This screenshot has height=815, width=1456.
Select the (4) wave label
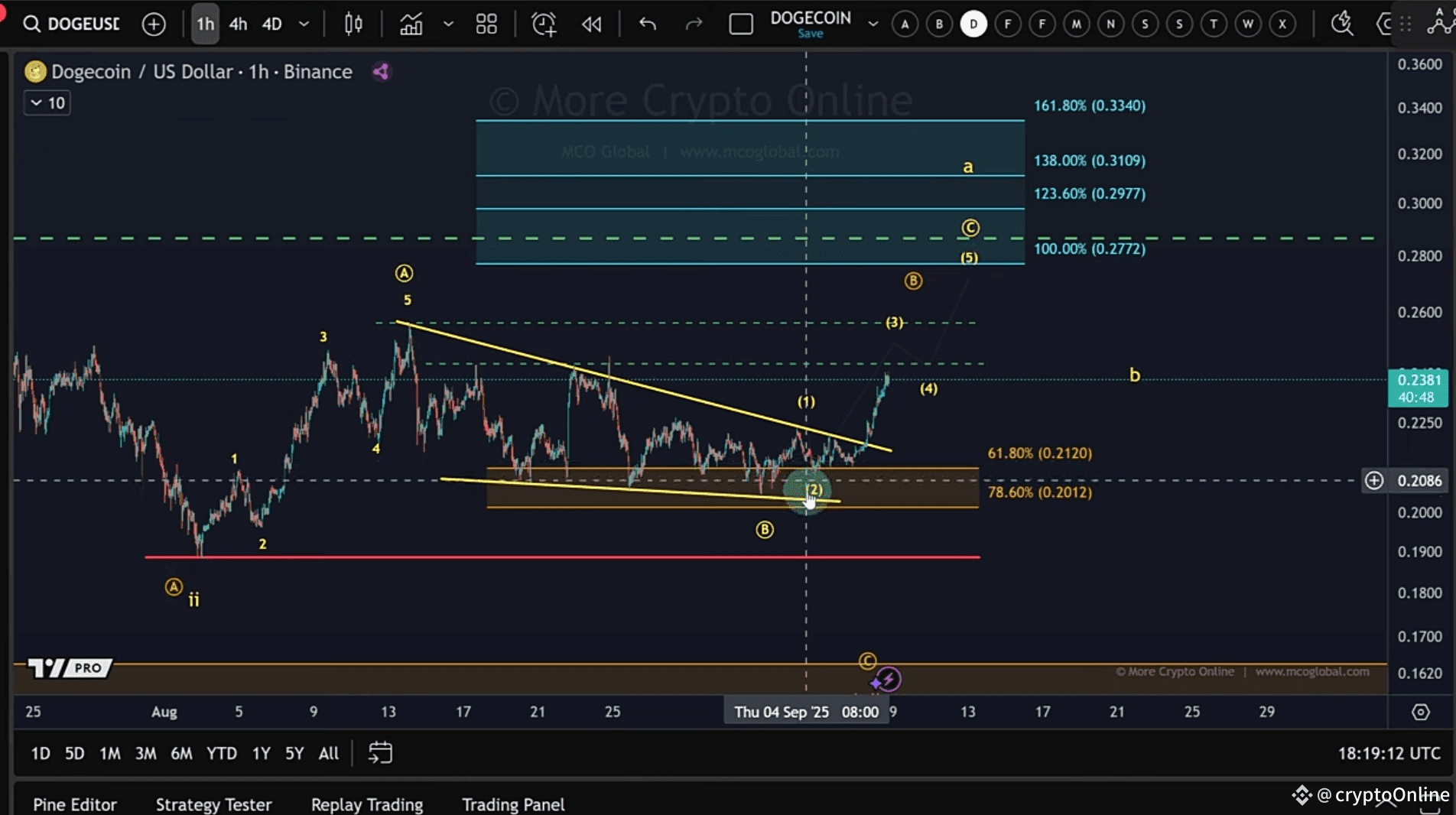(928, 388)
